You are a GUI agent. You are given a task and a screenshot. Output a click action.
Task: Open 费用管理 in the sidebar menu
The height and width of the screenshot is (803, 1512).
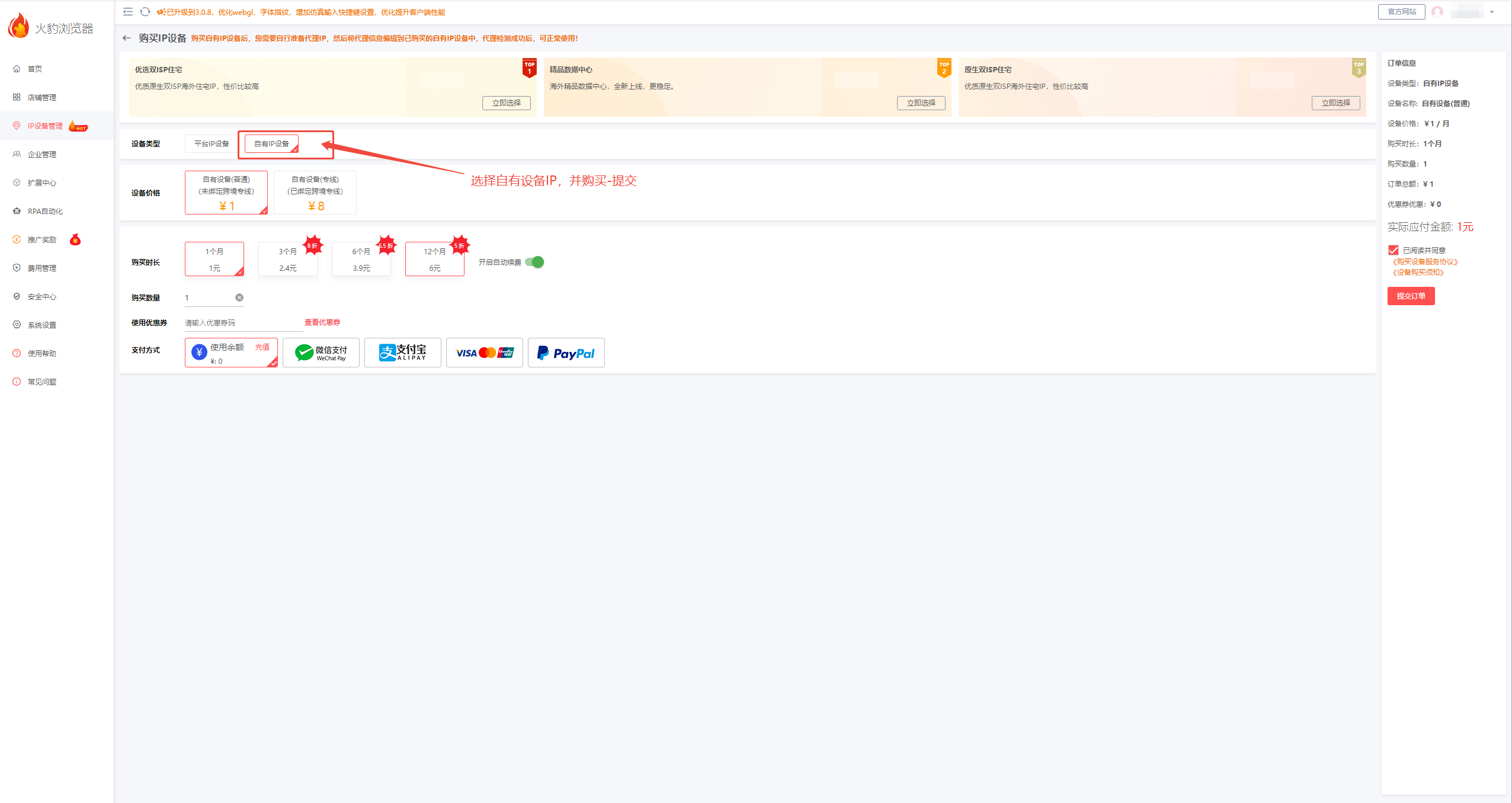[41, 268]
